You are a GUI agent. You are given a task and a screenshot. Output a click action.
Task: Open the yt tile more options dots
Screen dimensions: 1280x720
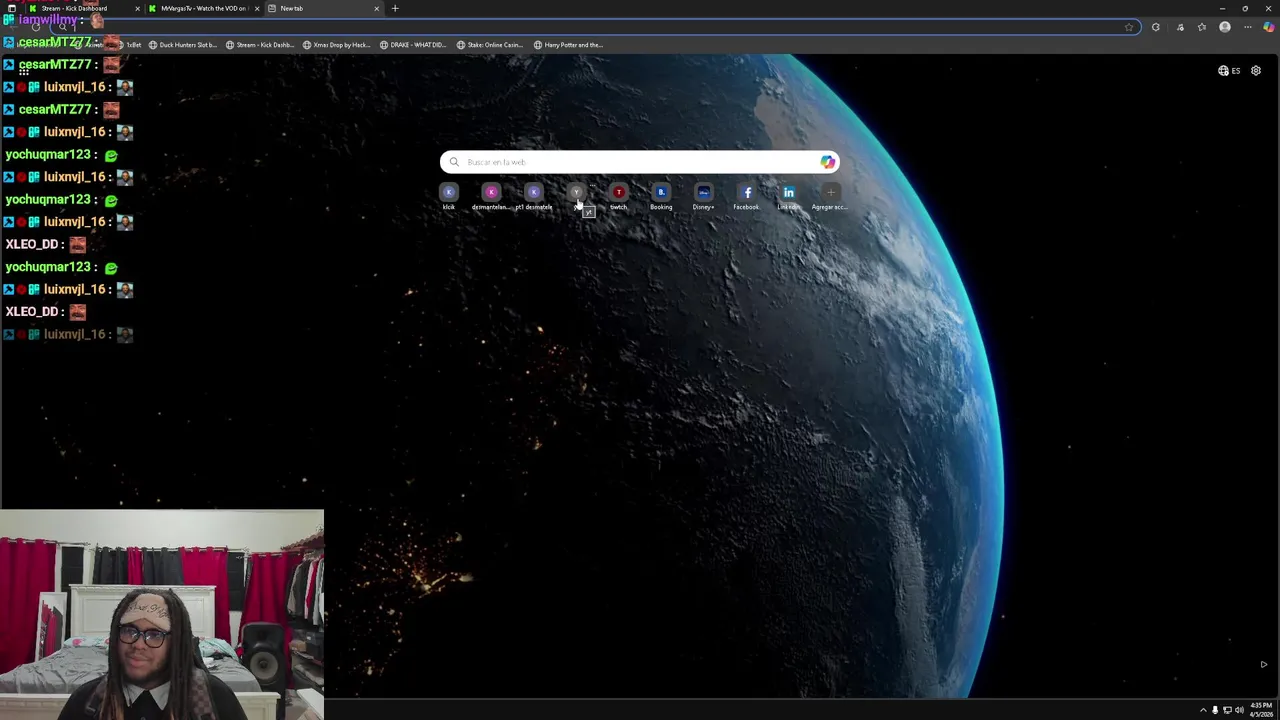tap(592, 187)
